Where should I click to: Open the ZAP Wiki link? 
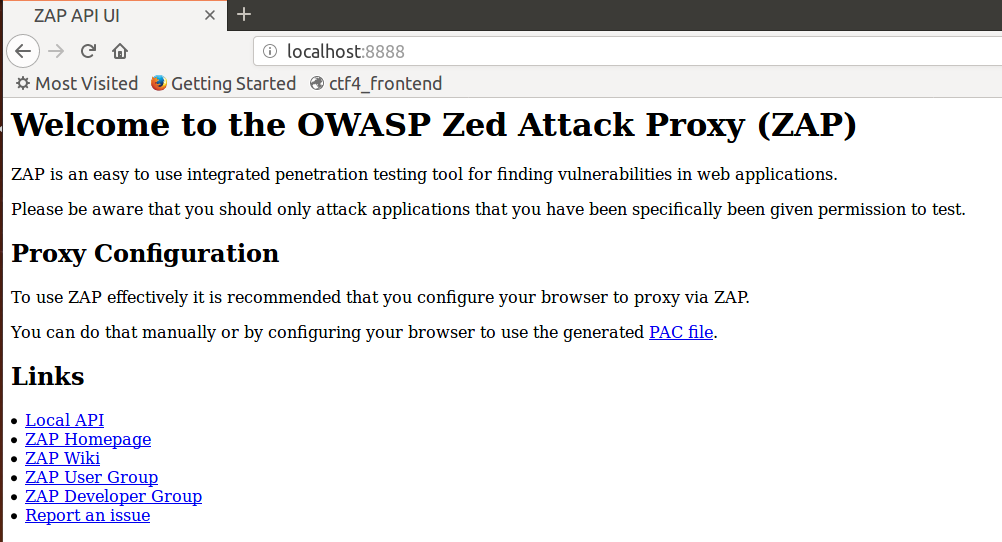pyautogui.click(x=63, y=458)
